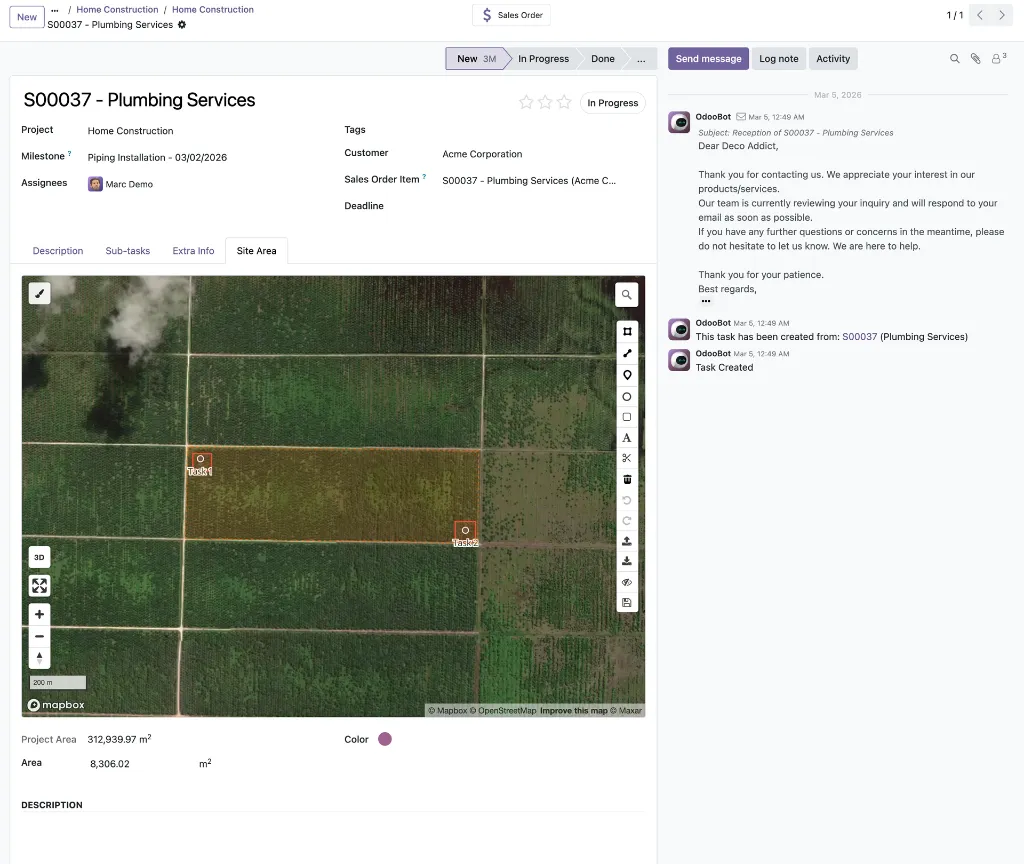Click the redo arrow in map toolbar

(627, 520)
